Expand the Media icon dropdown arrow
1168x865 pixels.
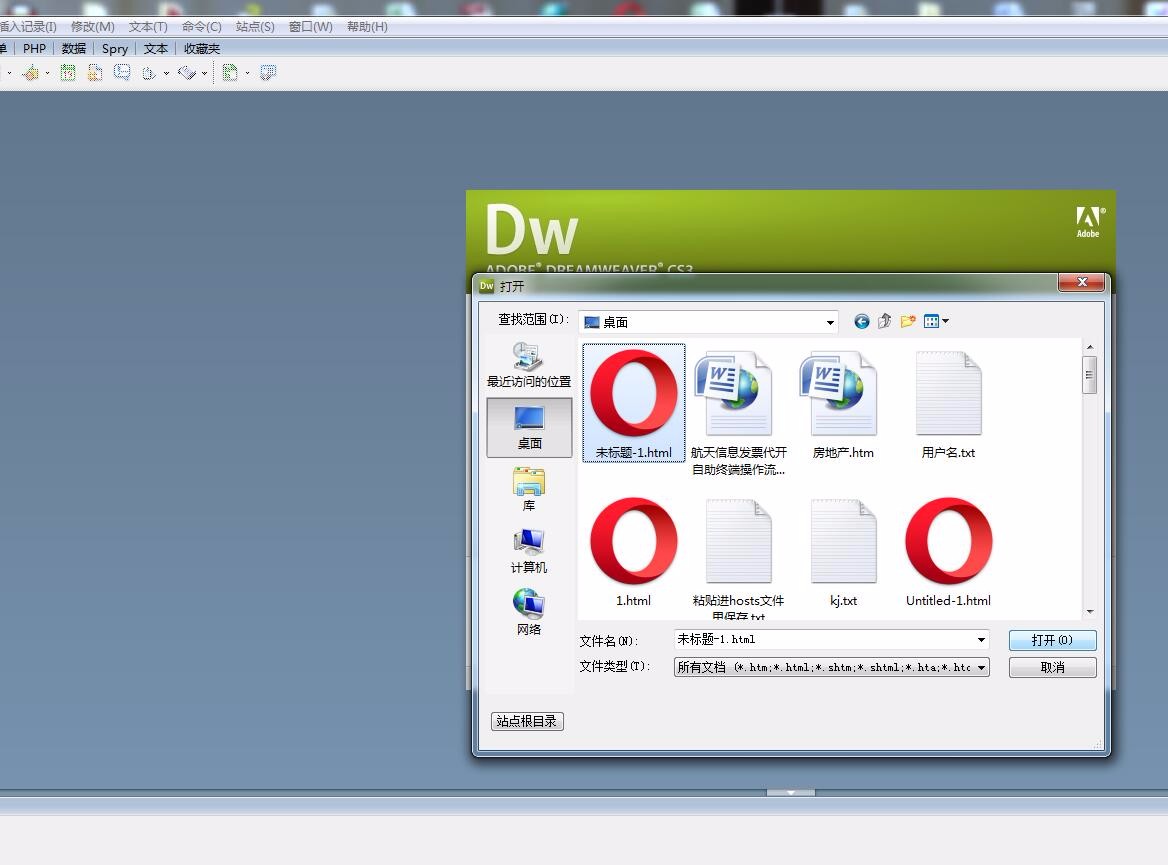coord(48,73)
